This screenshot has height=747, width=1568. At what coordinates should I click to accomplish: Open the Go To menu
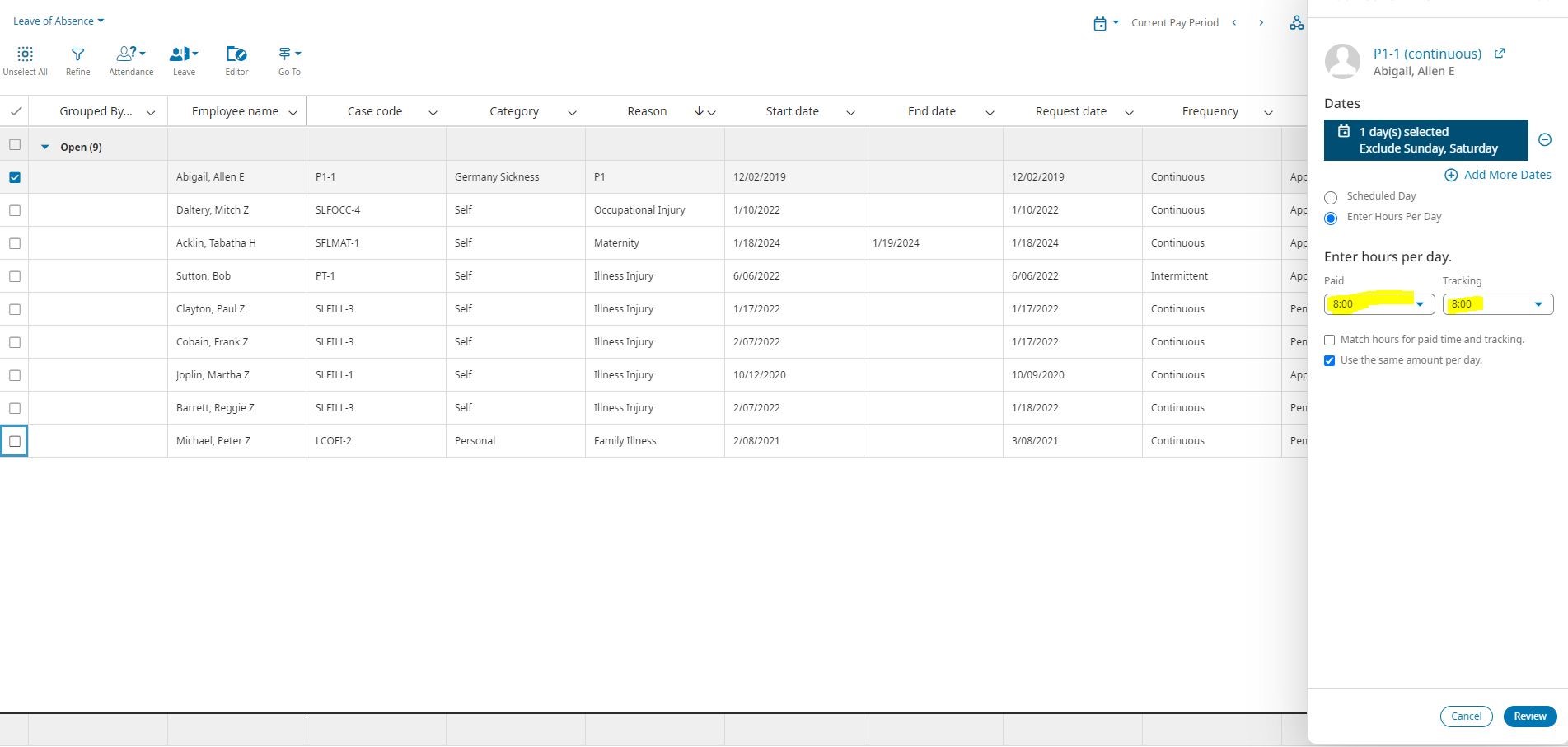click(289, 54)
